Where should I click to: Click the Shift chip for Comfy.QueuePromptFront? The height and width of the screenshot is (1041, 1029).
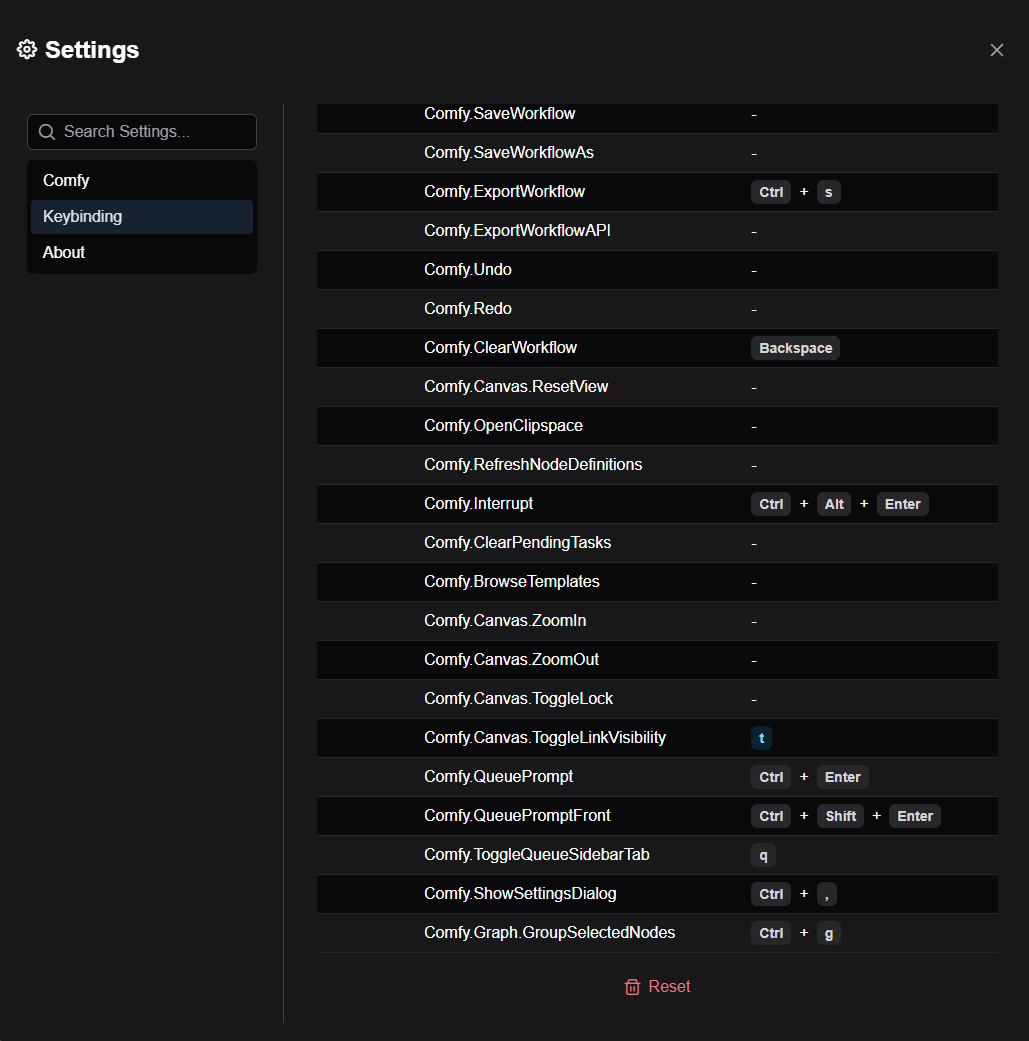point(840,815)
